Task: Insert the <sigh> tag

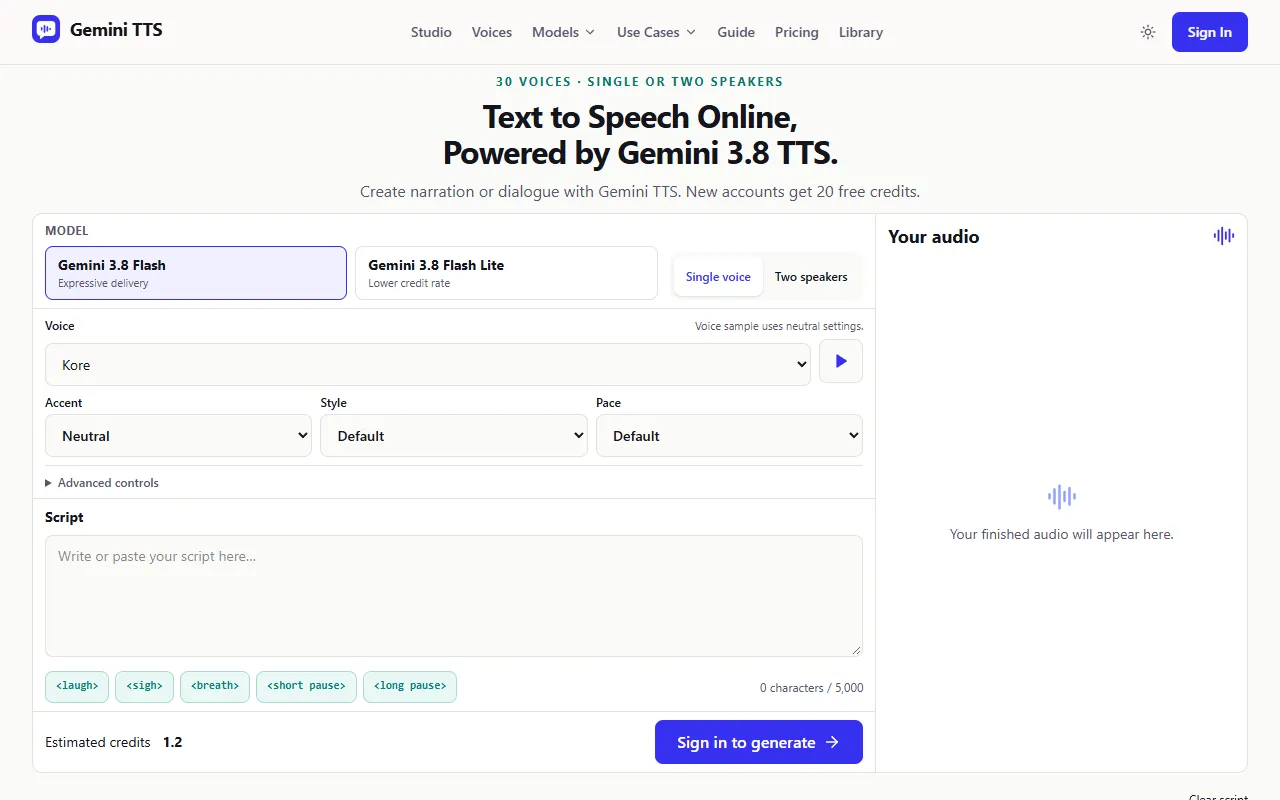Action: [145, 686]
